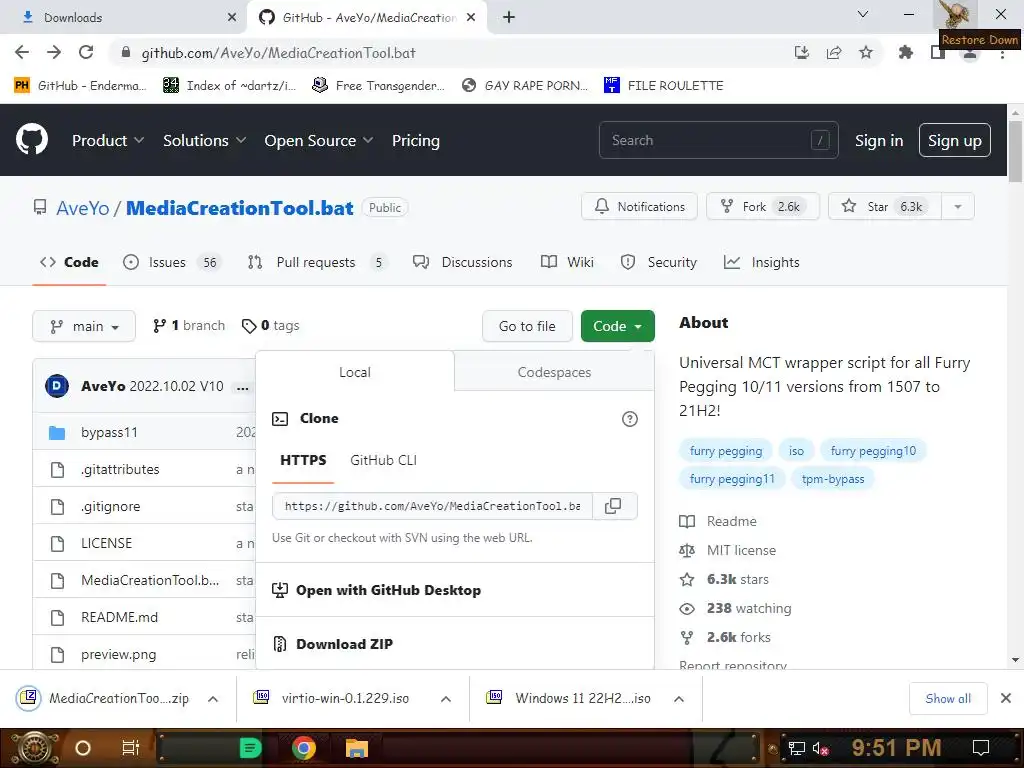Viewport: 1024px width, 768px height.
Task: Open the notification center icon
Action: [x=981, y=748]
